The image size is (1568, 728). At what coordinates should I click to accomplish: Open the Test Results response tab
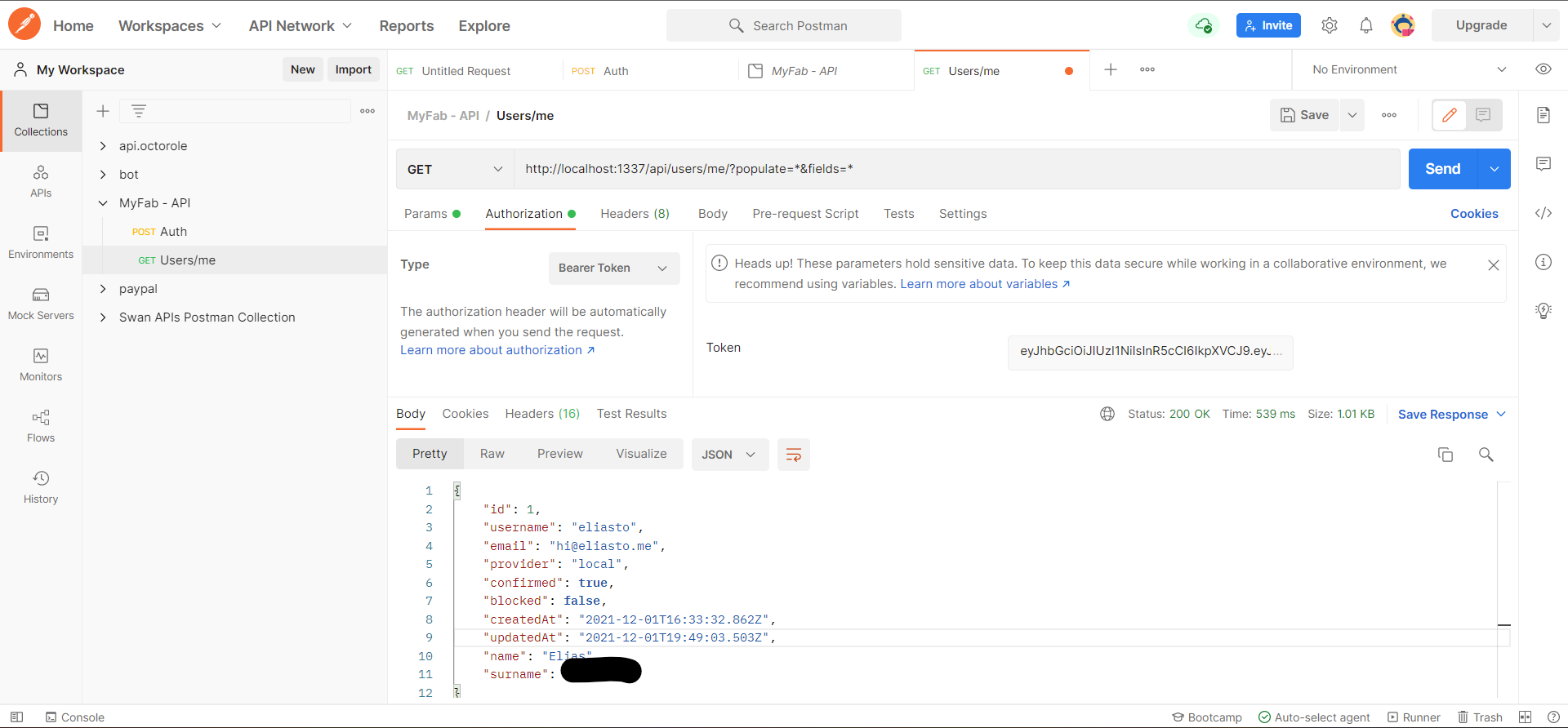631,414
